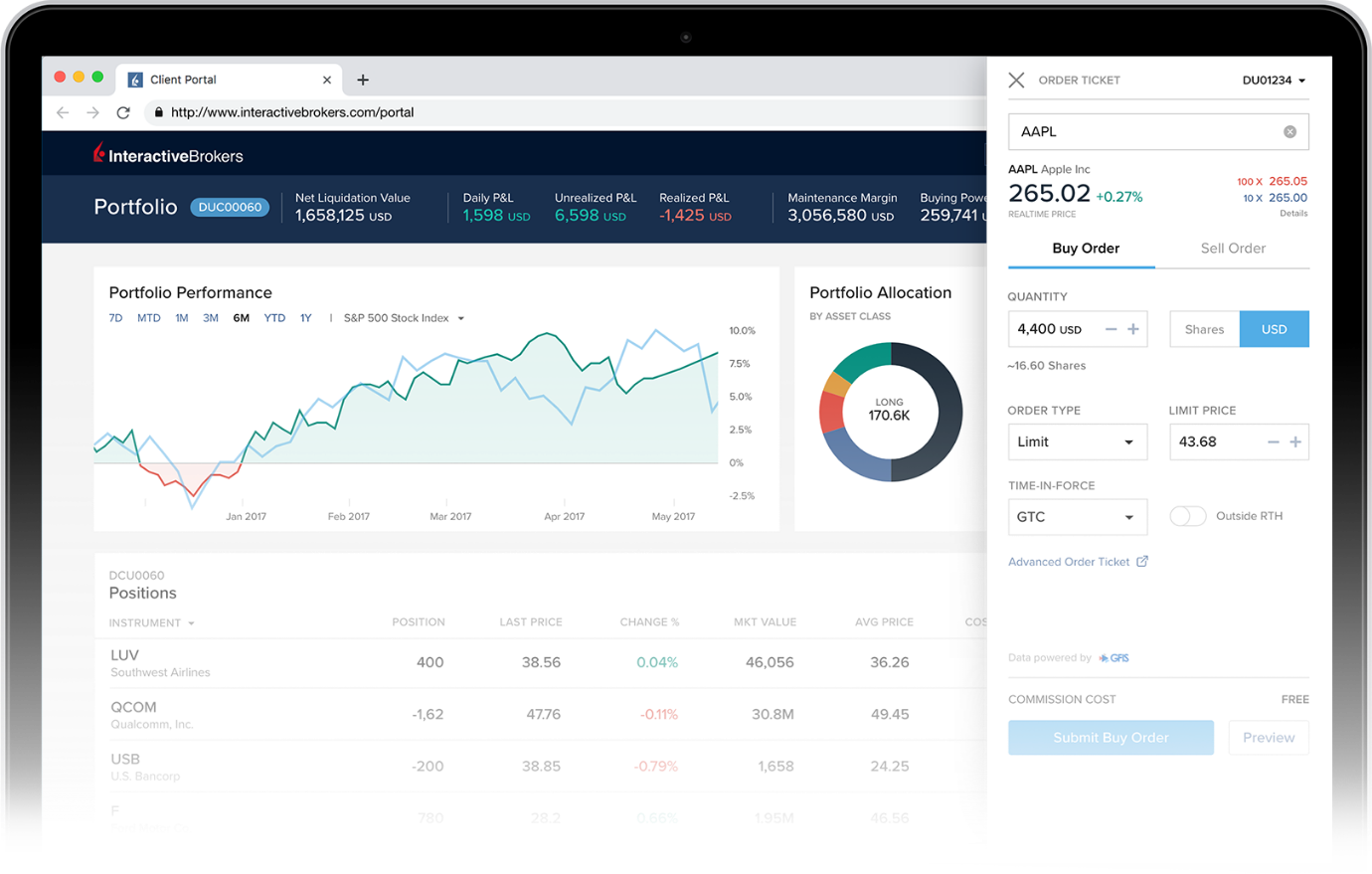
Task: Click the Daily P&L value 1,598 USD
Action: [496, 216]
